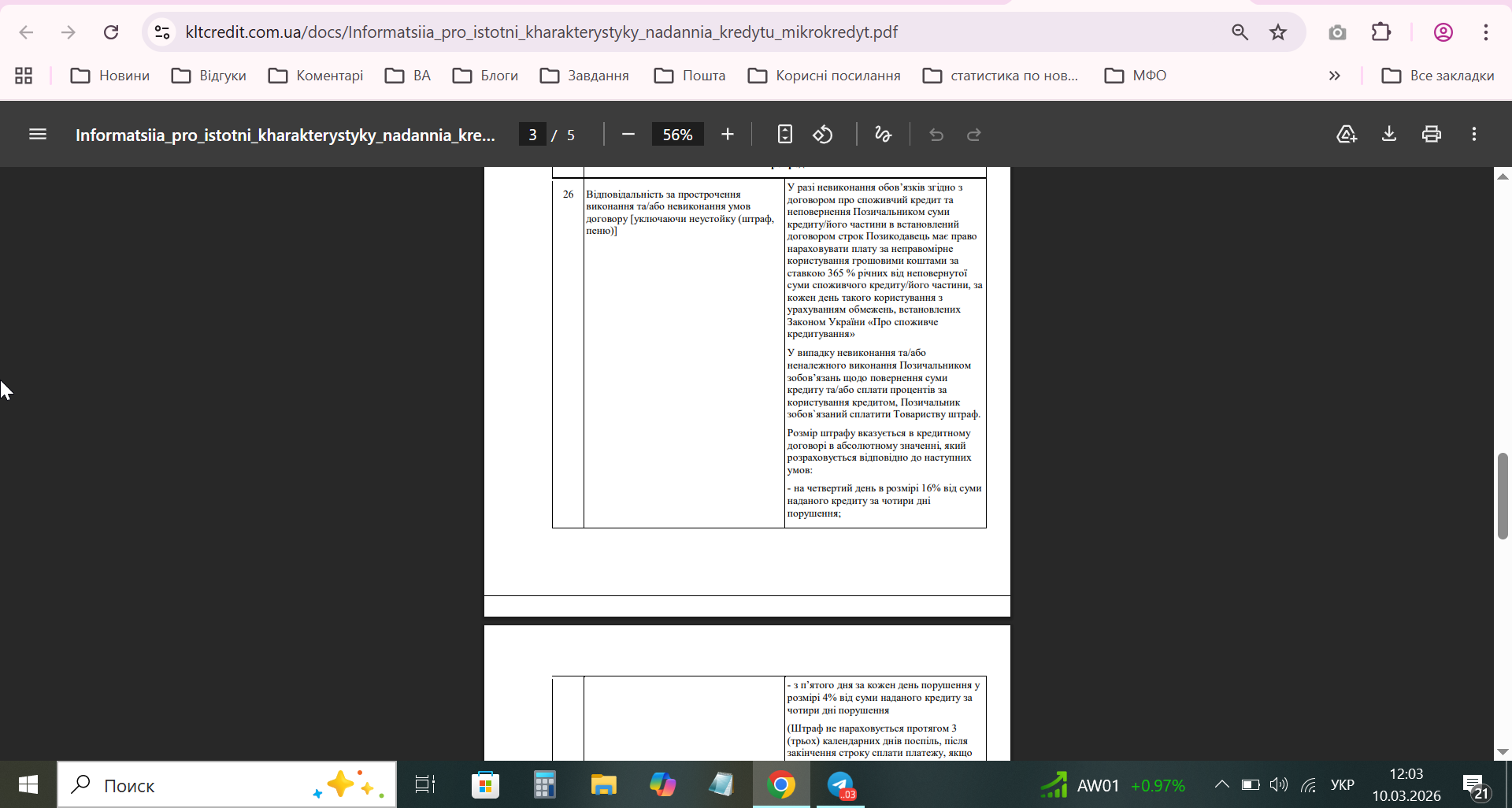The width and height of the screenshot is (1512, 808).
Task: Go back to the previous page
Action: (x=26, y=32)
